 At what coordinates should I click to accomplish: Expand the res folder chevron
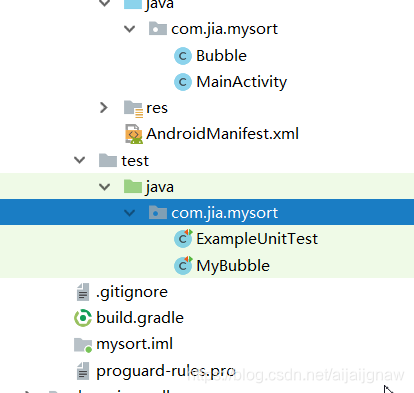coord(104,108)
